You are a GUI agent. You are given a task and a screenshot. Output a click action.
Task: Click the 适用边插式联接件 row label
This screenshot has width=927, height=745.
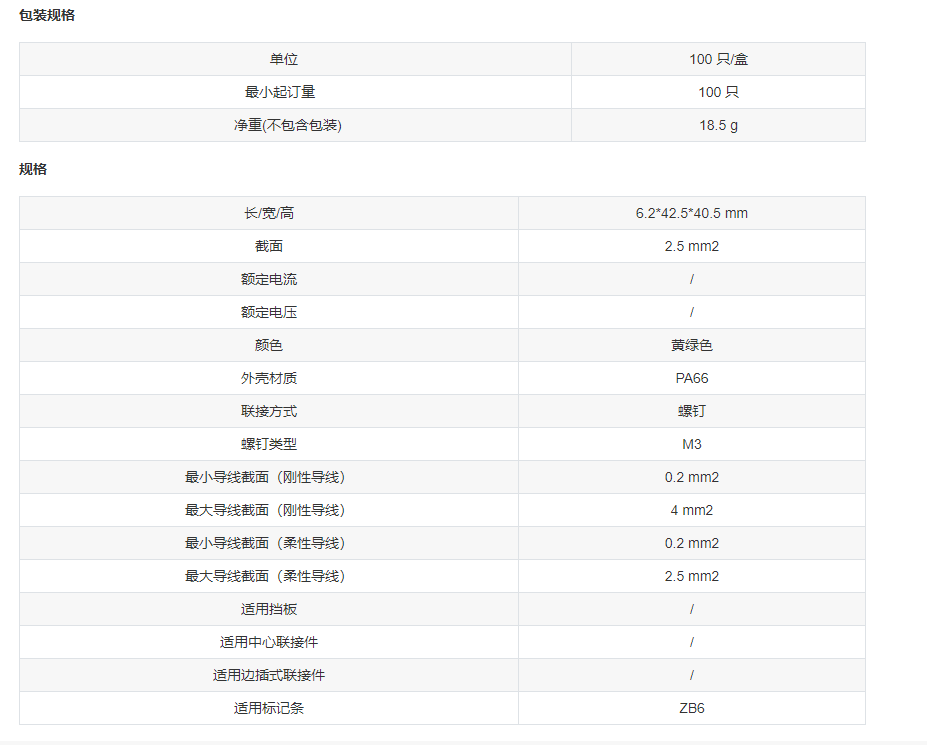pos(269,675)
